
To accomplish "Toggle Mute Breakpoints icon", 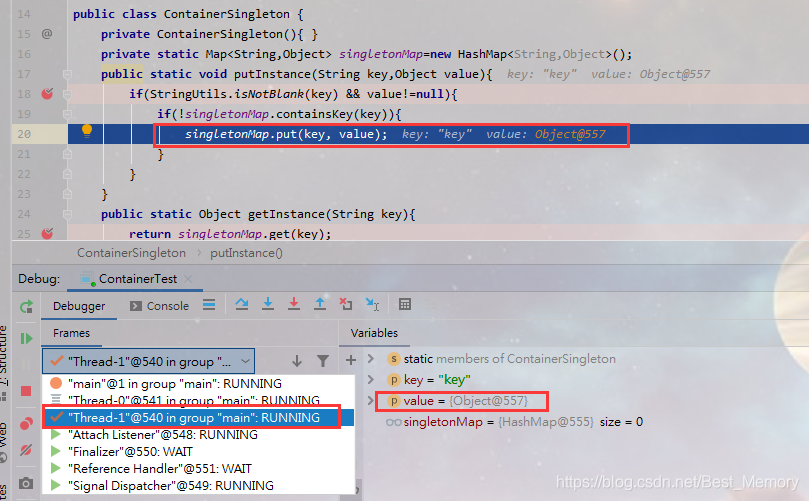I will (26, 450).
